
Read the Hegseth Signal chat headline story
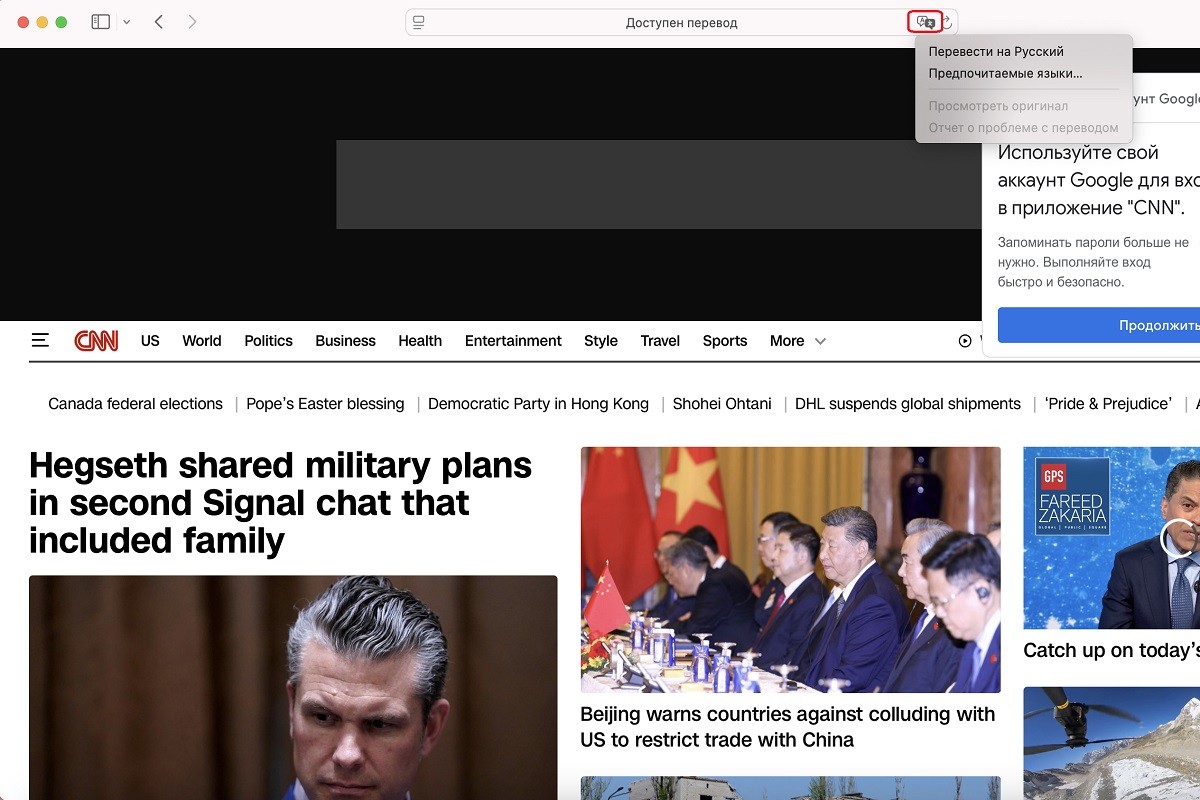[280, 503]
